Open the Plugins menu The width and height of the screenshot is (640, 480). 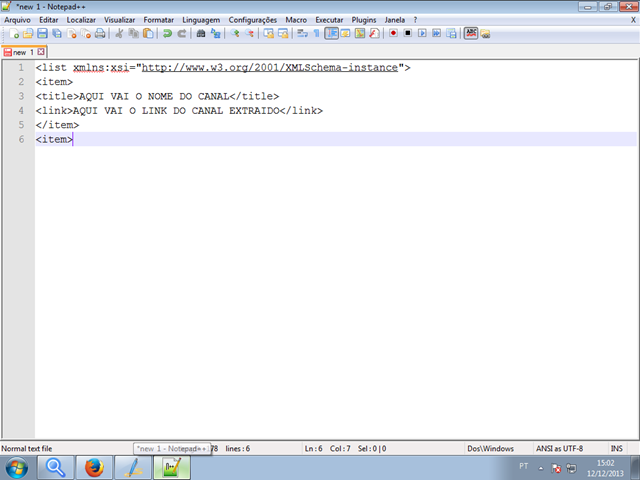tap(364, 20)
